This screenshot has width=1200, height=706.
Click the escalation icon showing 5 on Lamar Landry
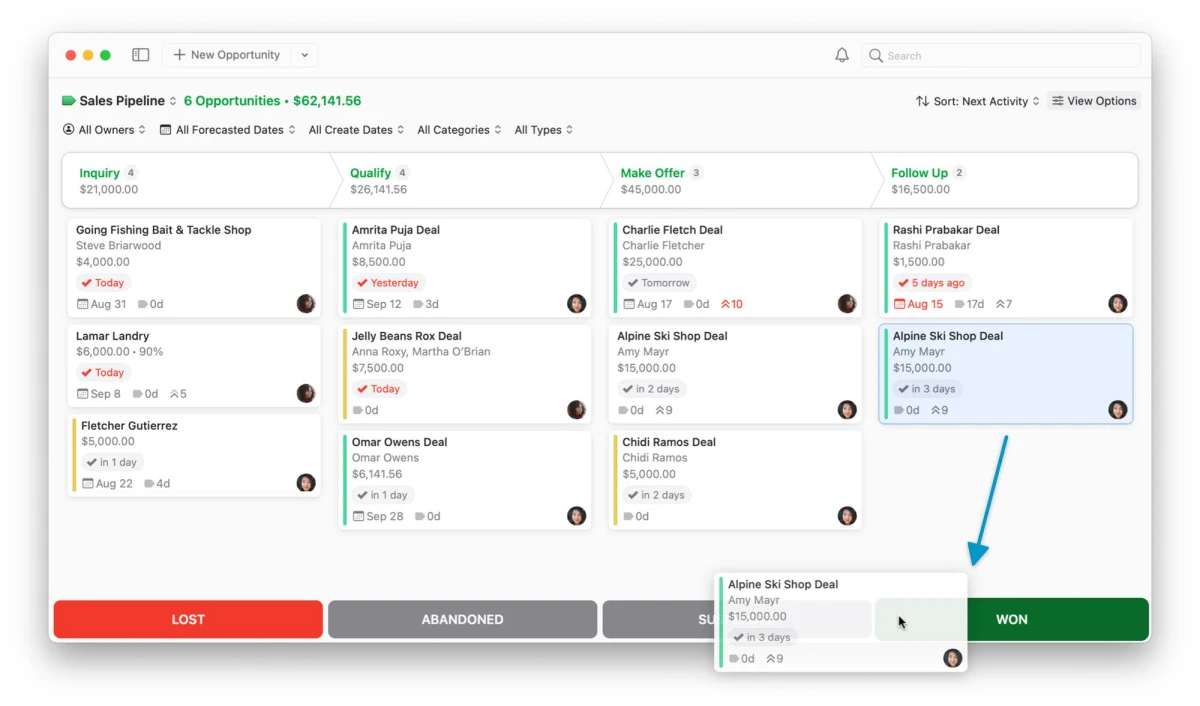(x=176, y=393)
